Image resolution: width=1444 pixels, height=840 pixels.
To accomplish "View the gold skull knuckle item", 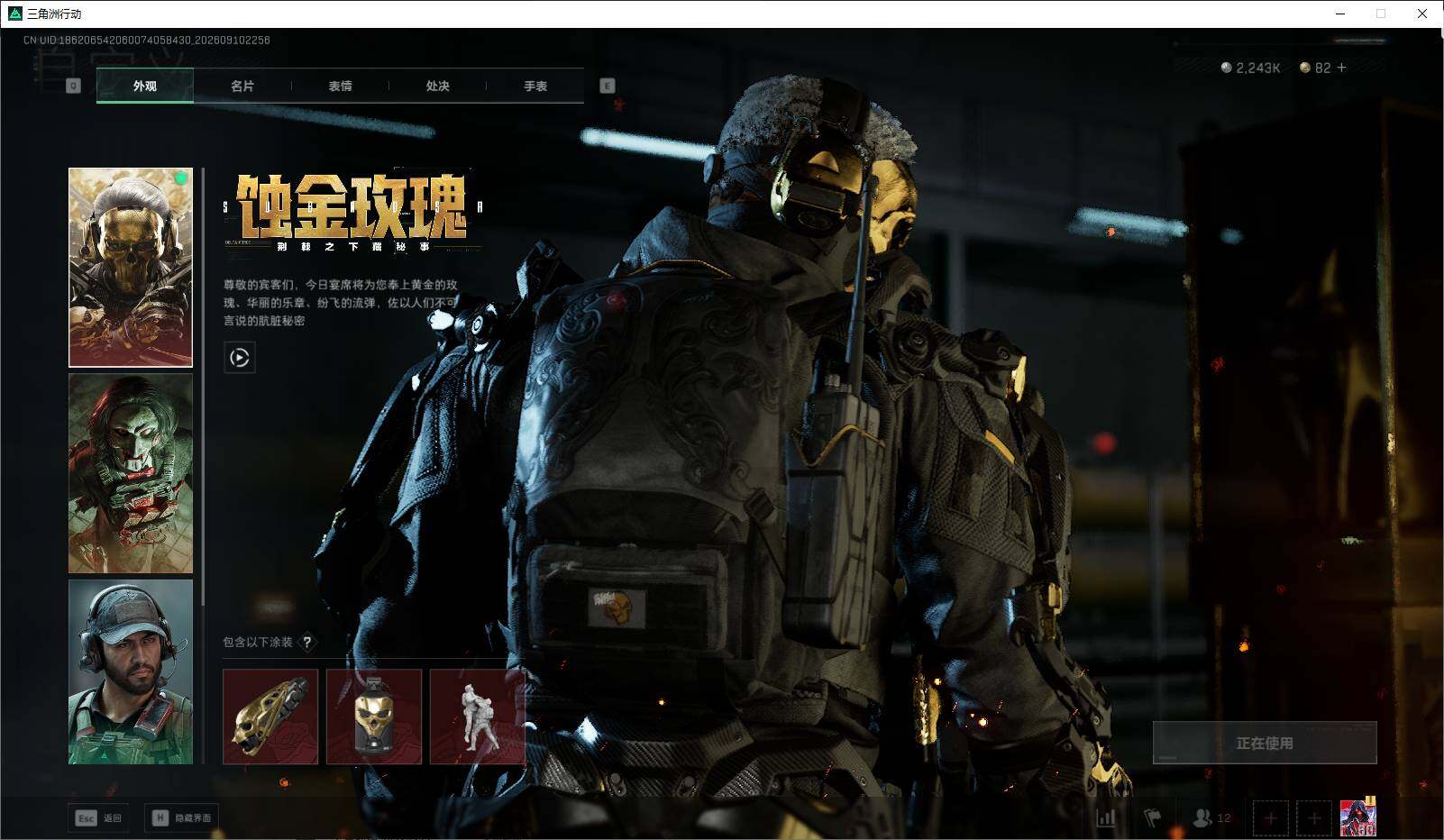I will [x=270, y=717].
